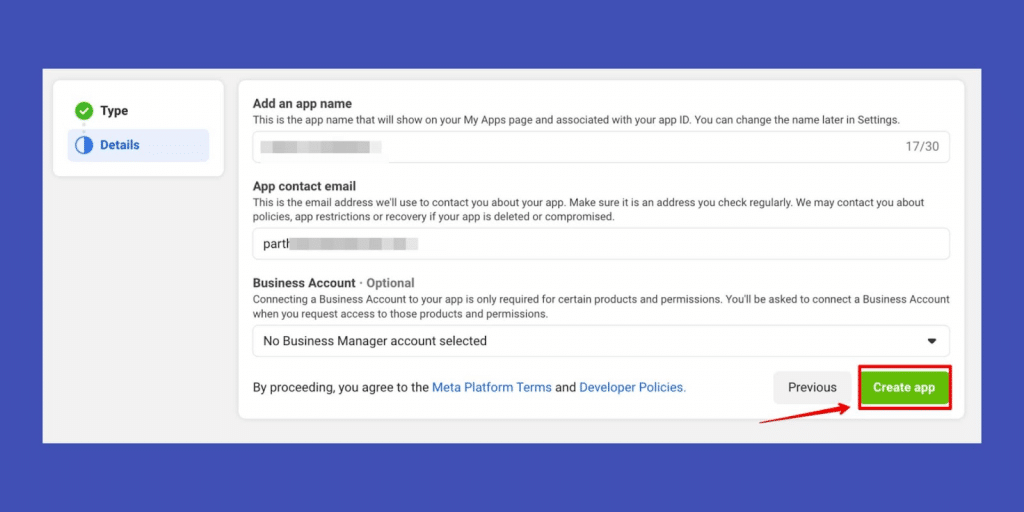
Task: Click the Add an app name heading
Action: click(302, 103)
